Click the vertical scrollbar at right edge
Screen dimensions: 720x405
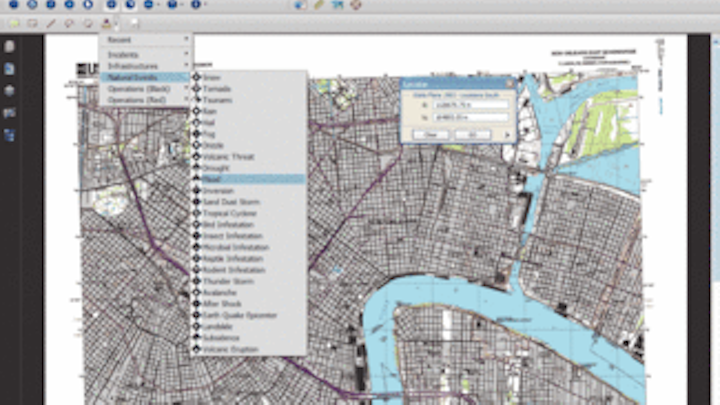[716, 220]
